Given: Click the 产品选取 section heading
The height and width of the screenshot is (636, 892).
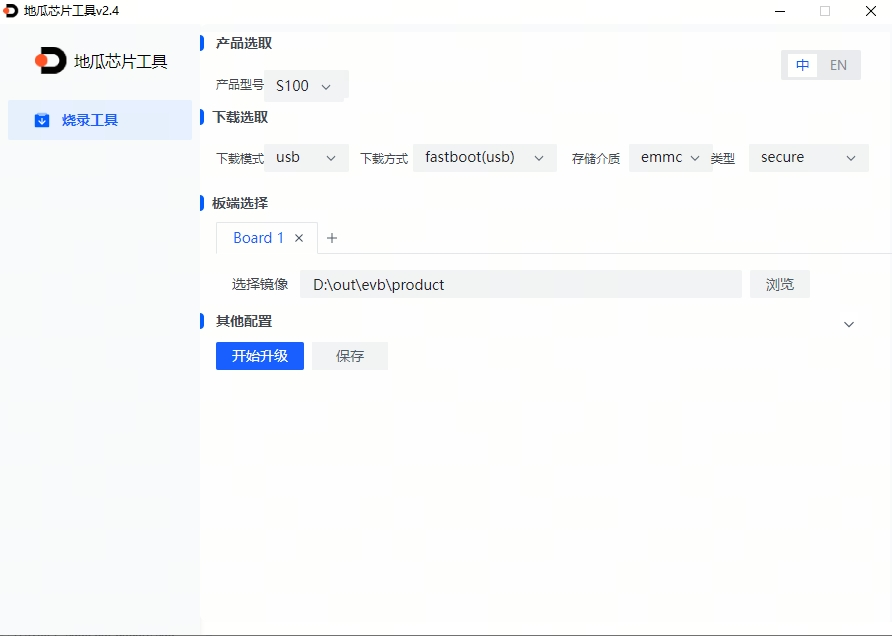Looking at the screenshot, I should coord(243,43).
